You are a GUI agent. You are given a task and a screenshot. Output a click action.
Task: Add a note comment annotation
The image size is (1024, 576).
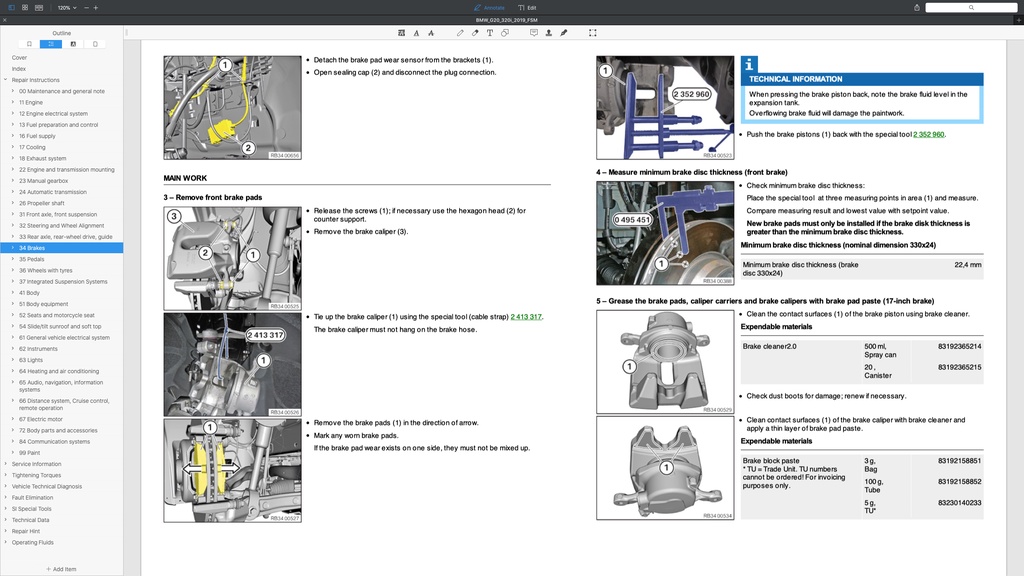point(534,32)
